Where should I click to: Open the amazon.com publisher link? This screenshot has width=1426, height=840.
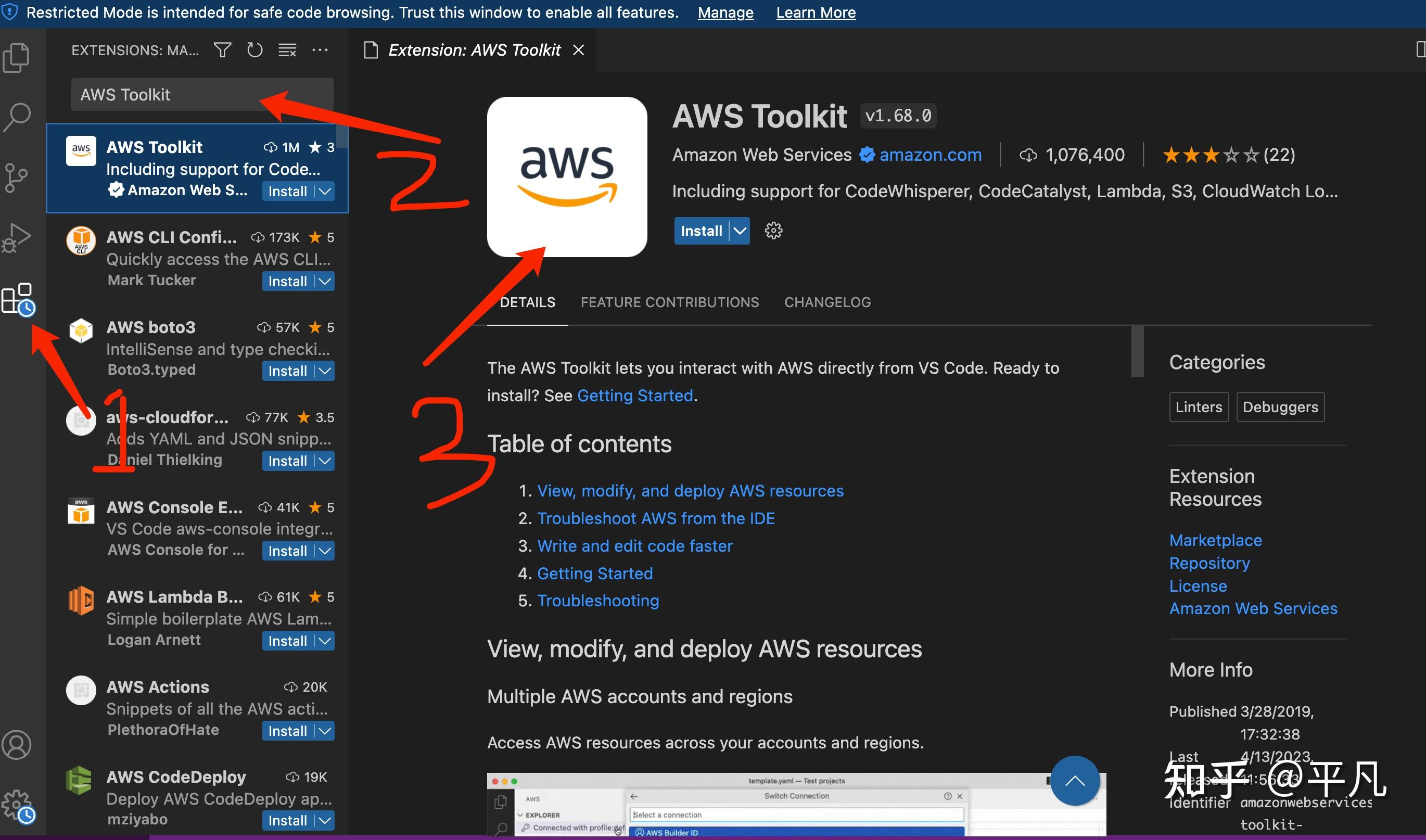click(931, 155)
